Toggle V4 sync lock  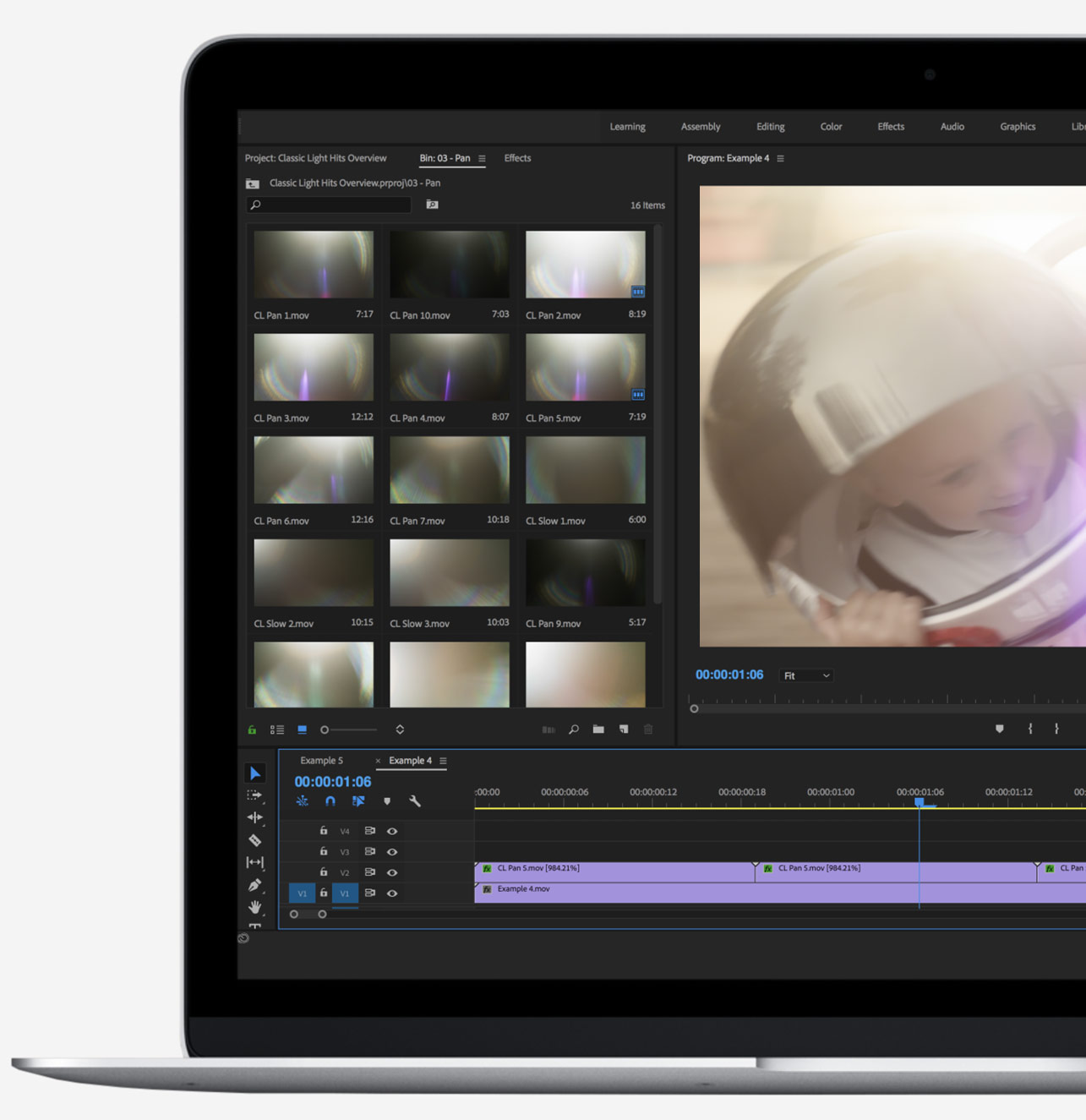369,831
